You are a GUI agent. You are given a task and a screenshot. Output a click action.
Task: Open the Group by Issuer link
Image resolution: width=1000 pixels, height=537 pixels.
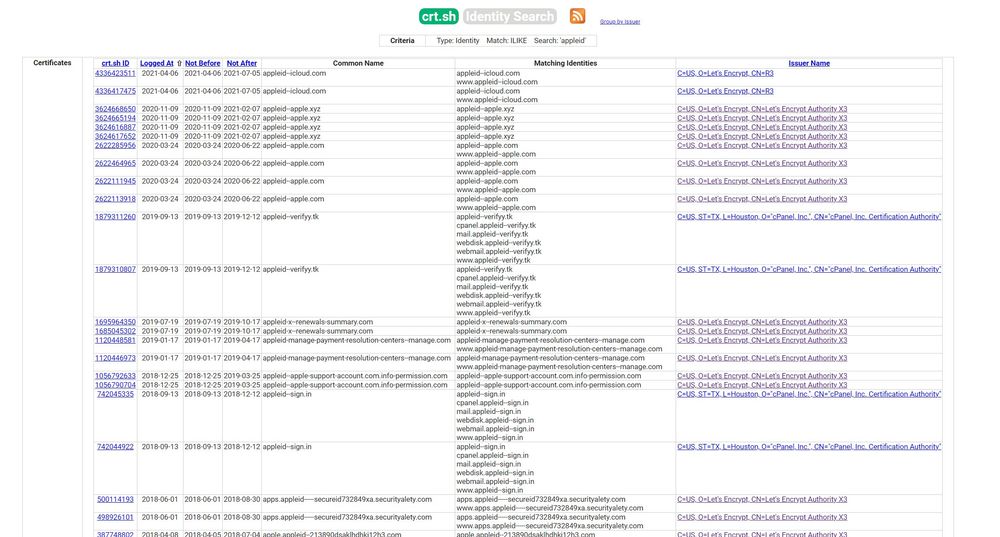coord(620,22)
